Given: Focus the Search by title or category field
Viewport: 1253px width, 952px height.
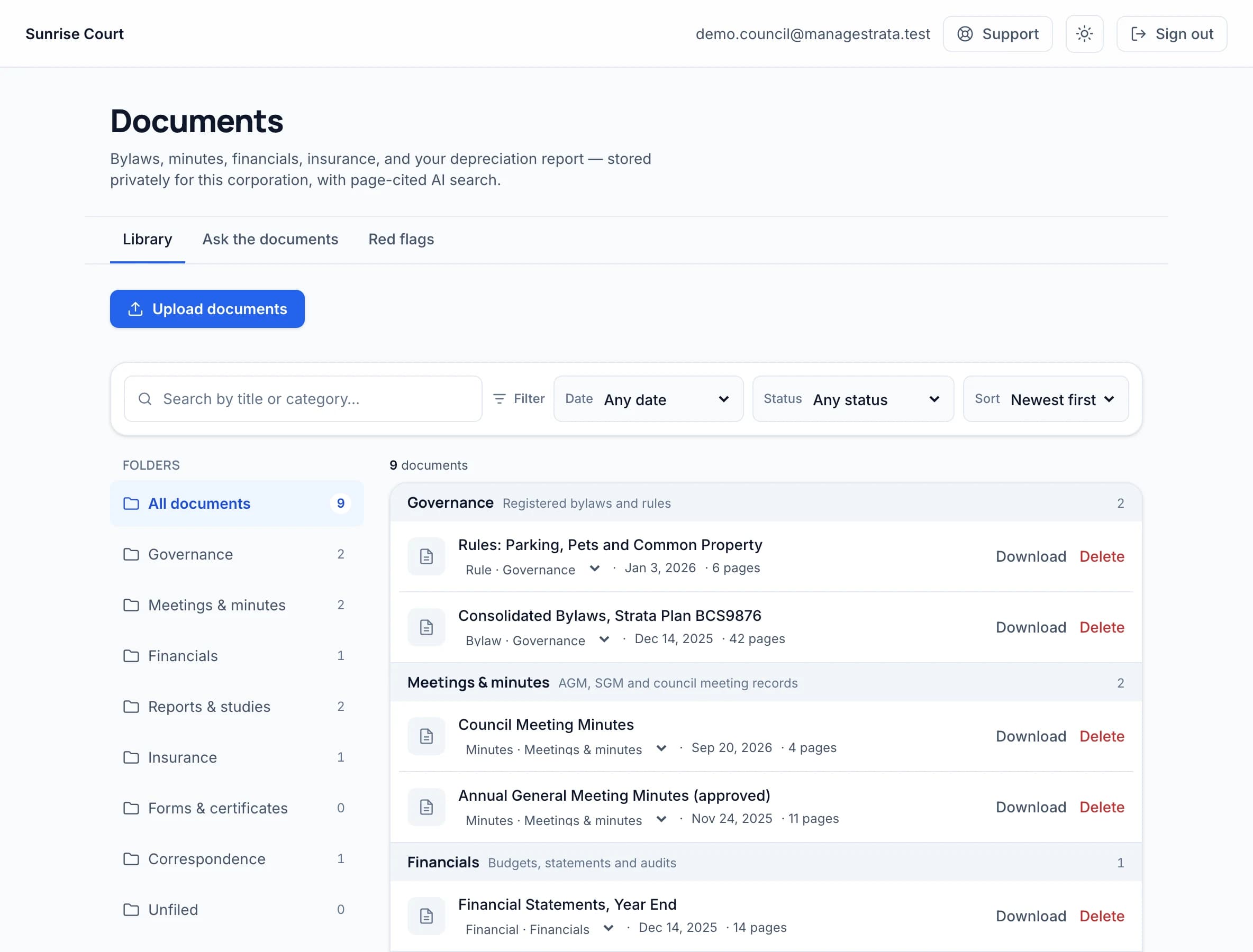Looking at the screenshot, I should [x=303, y=399].
